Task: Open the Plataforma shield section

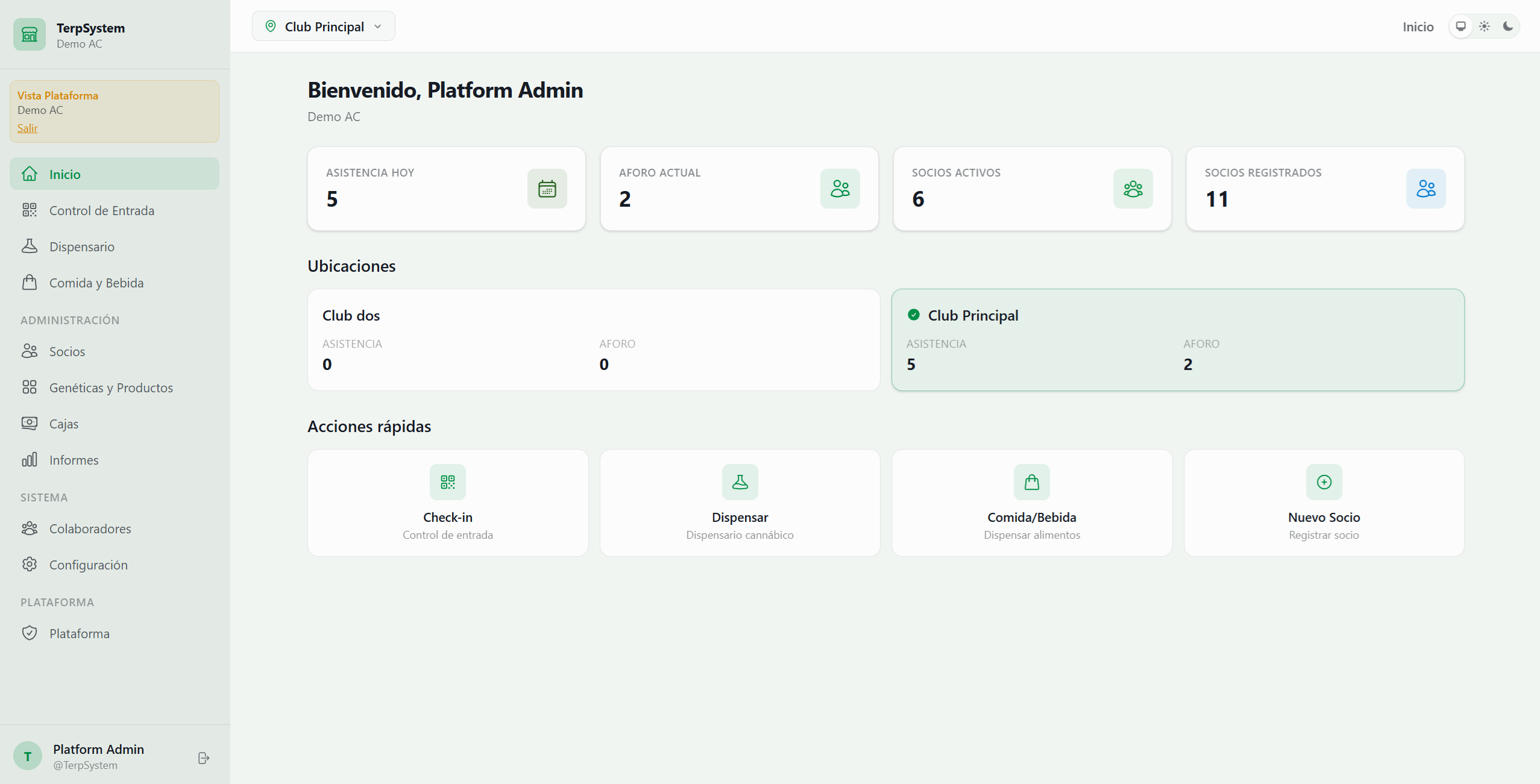Action: 79,633
